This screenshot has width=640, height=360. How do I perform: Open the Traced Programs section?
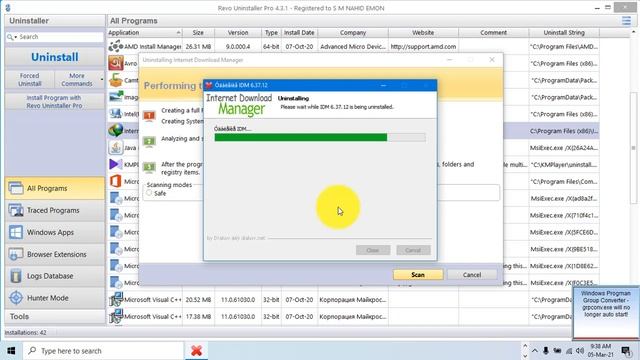55,210
